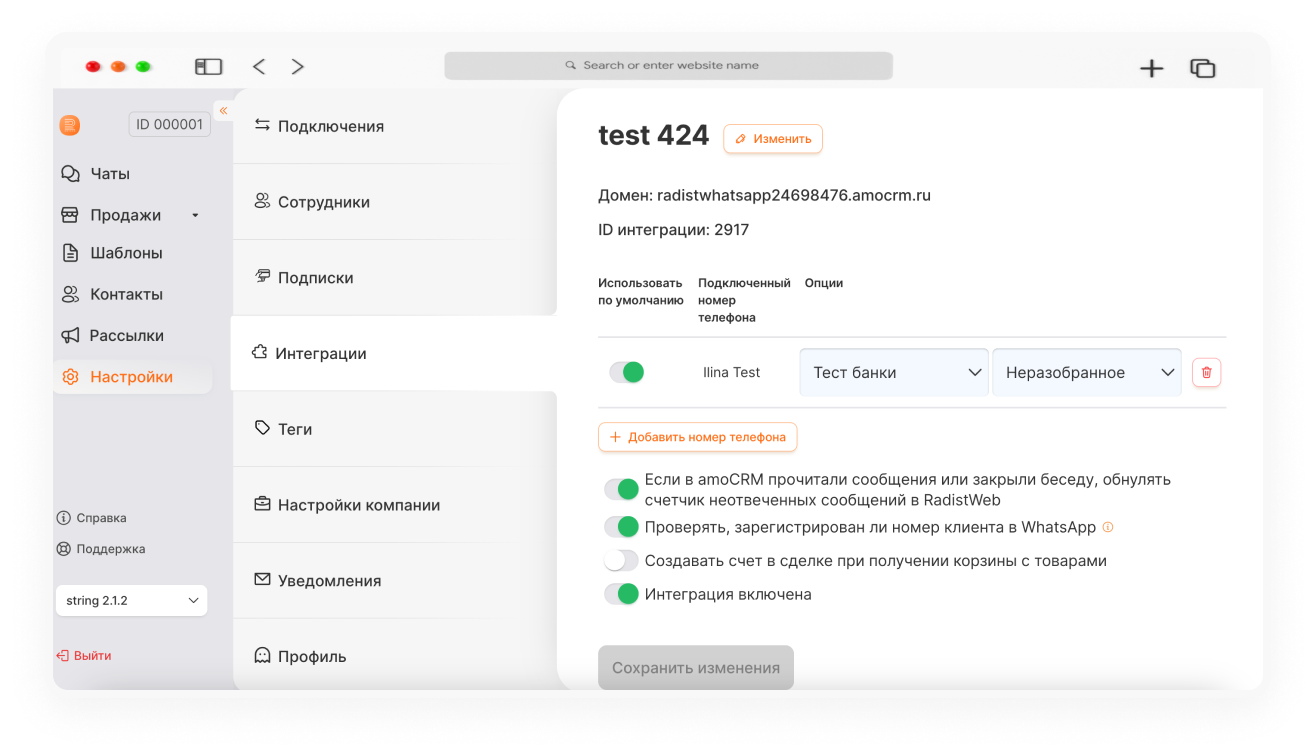Click the Настройки gear icon
The height and width of the screenshot is (756, 1316).
[x=70, y=377]
